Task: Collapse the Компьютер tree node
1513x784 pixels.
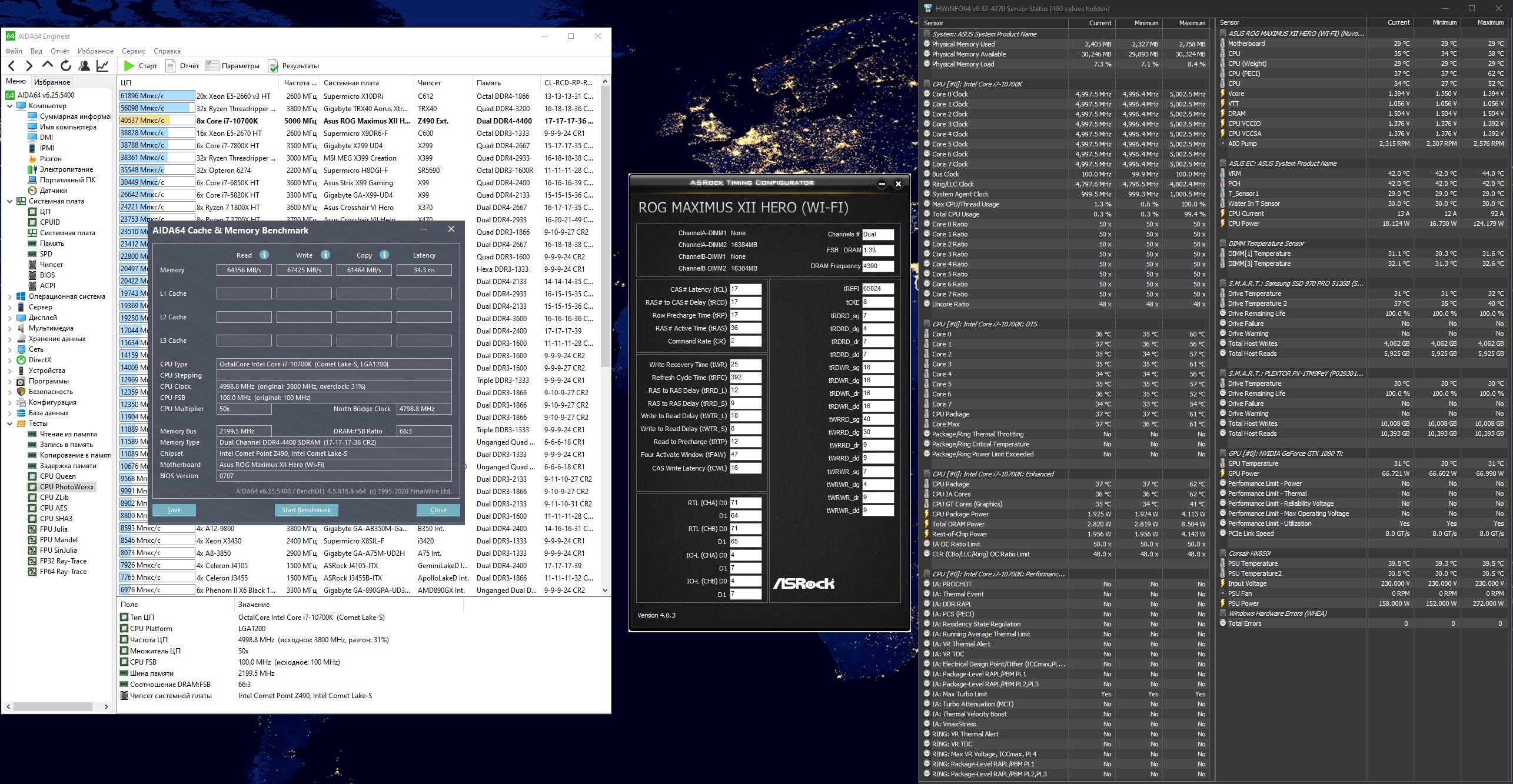Action: 9,106
